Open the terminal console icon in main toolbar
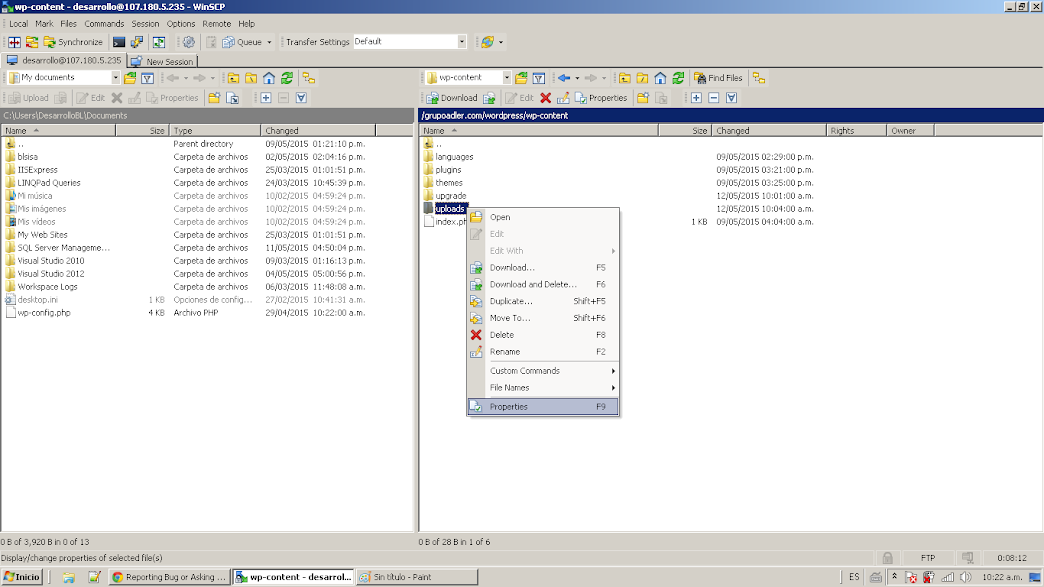This screenshot has width=1044, height=587. (x=119, y=42)
